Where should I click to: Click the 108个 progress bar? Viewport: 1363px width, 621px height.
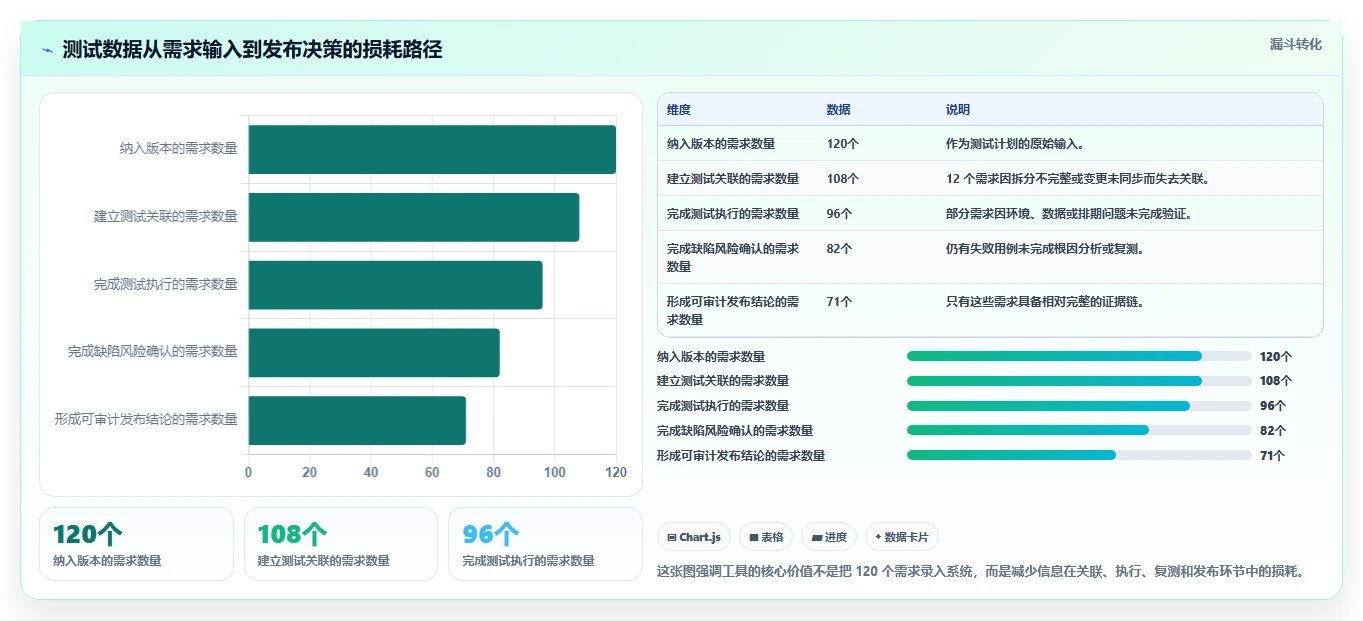(x=1079, y=381)
